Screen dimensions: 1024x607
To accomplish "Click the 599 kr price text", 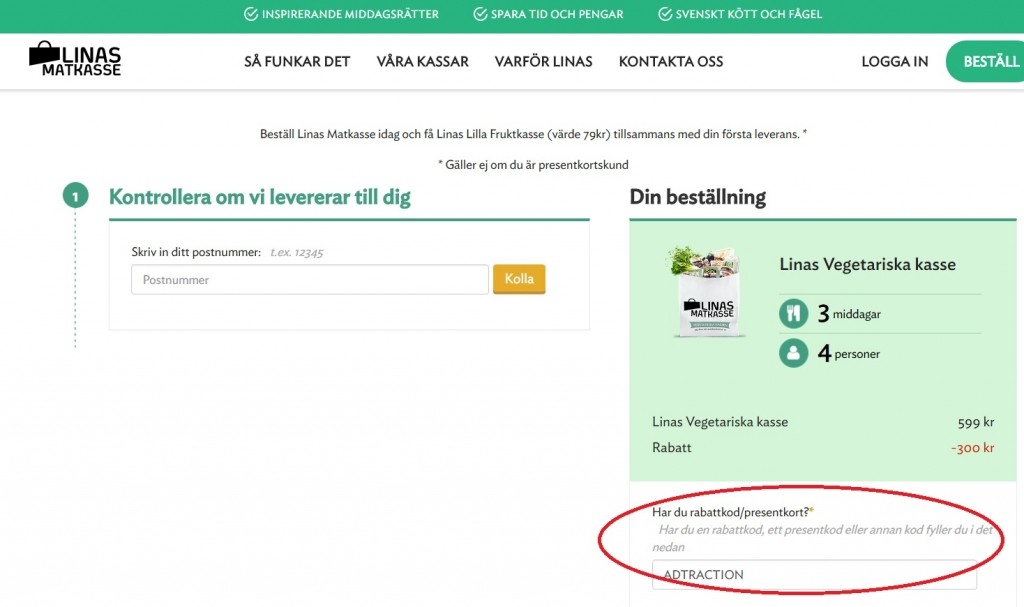I will click(x=976, y=423).
